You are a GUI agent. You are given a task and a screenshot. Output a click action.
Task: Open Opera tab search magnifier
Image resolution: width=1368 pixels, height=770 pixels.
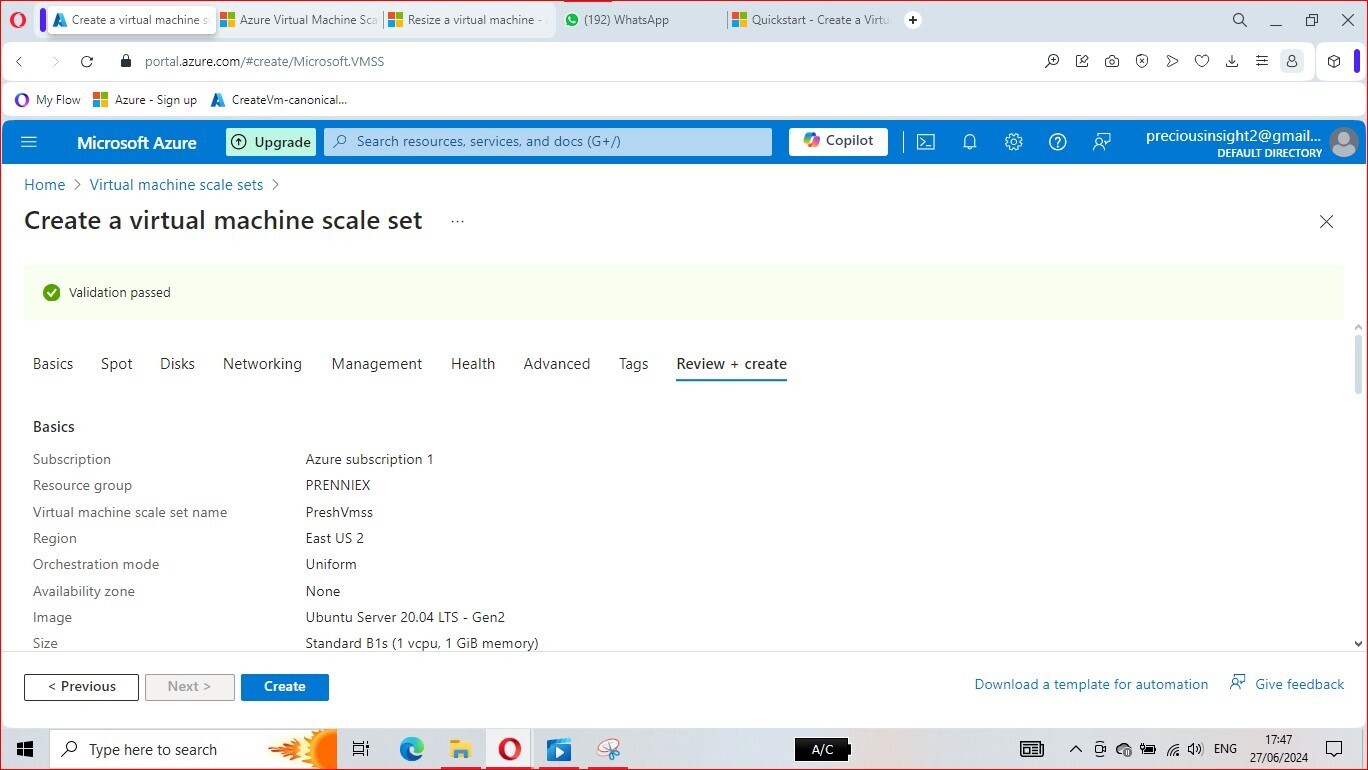coord(1239,20)
